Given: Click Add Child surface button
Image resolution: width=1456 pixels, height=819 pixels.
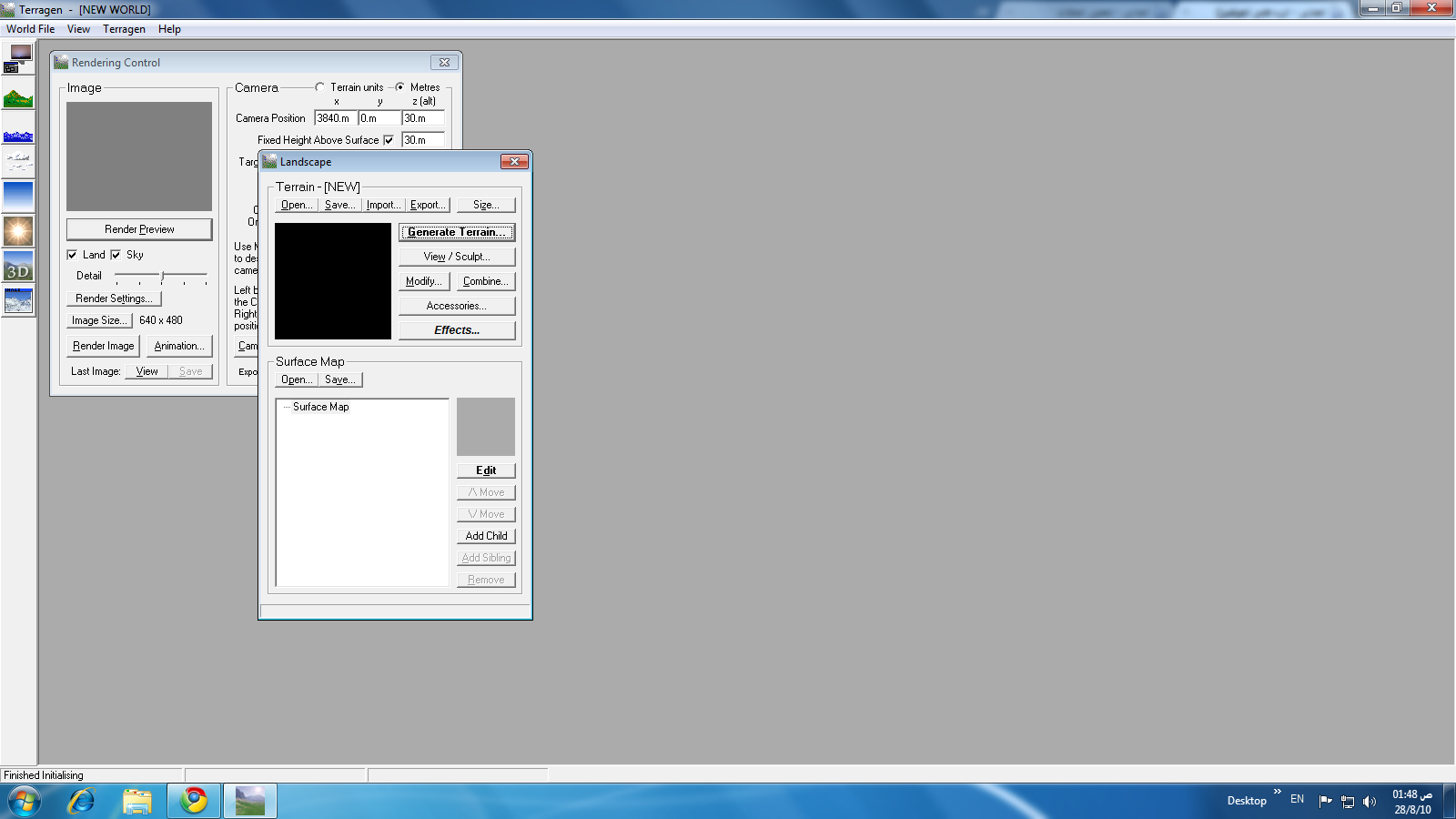Looking at the screenshot, I should [486, 536].
